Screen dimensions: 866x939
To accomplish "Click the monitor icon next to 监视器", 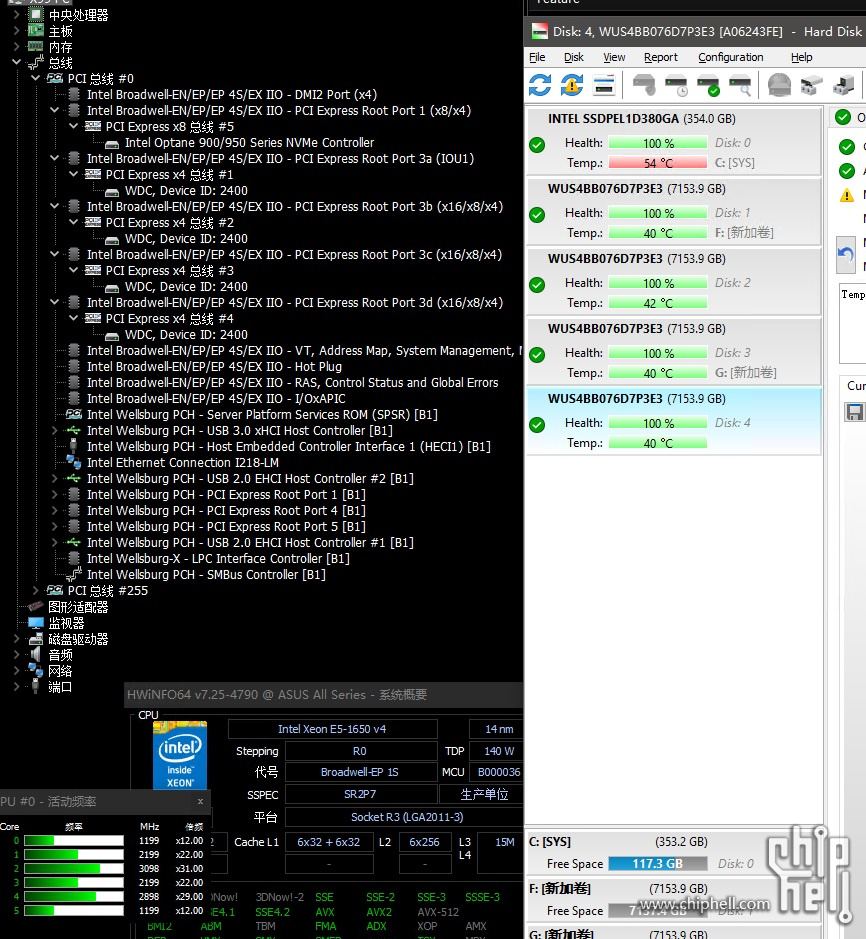I will [36, 623].
